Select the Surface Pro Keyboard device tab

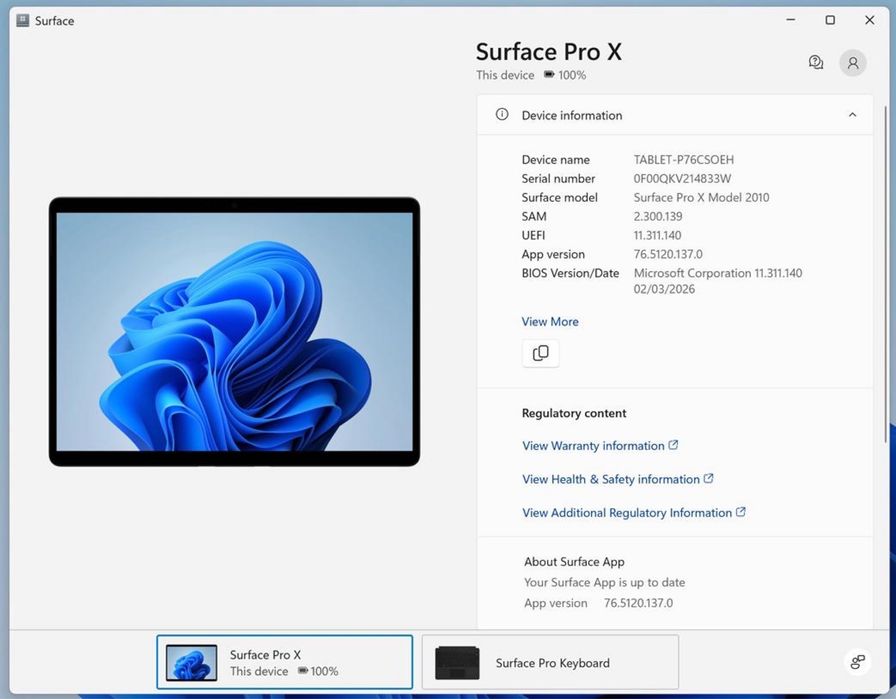550,662
